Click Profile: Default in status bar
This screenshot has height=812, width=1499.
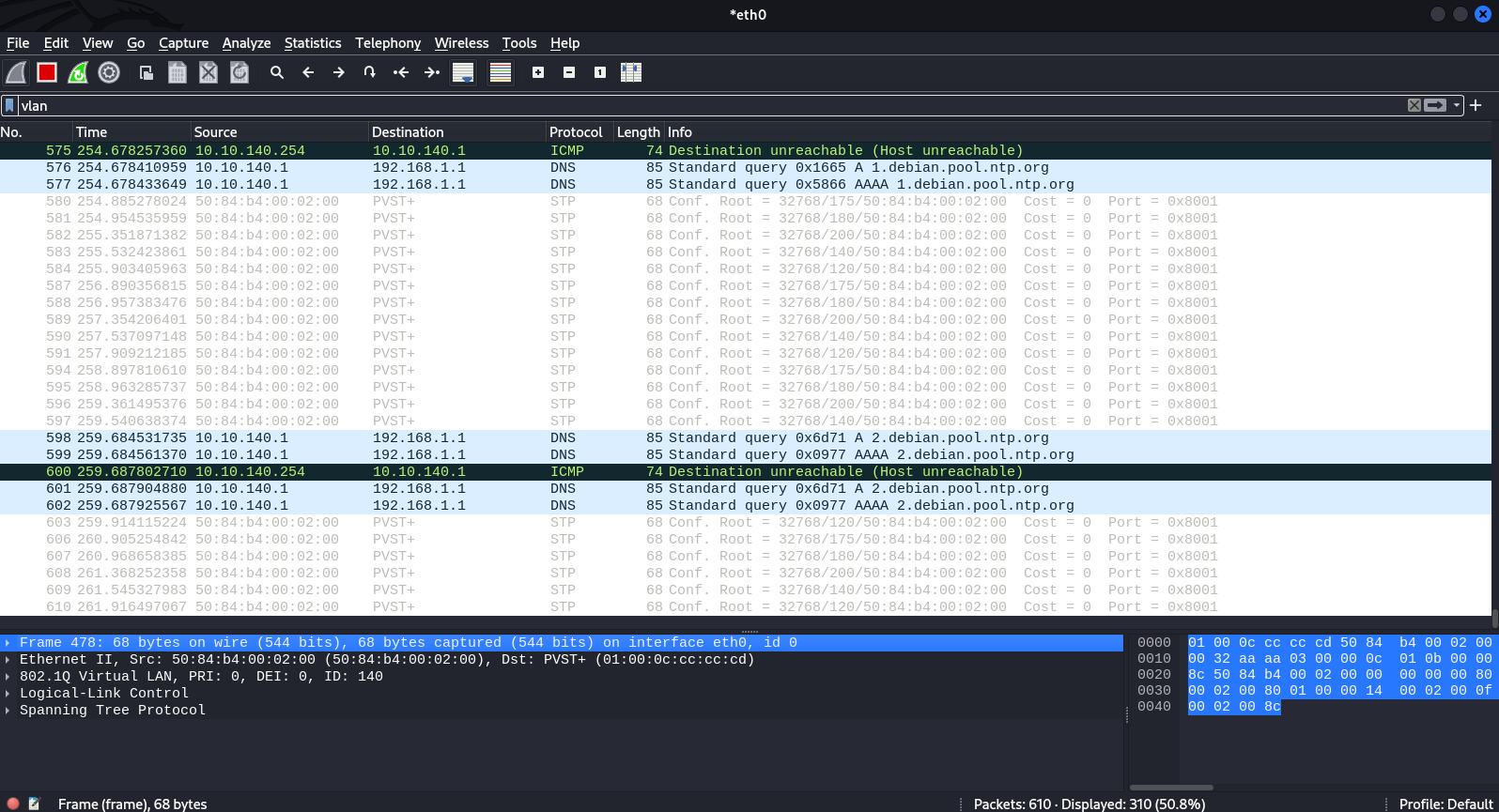pyautogui.click(x=1445, y=804)
